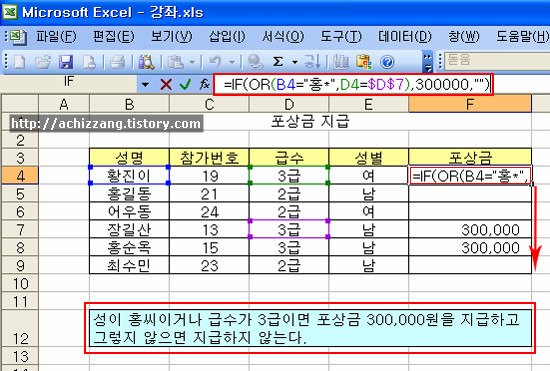Click the Permission document icon

(89, 62)
